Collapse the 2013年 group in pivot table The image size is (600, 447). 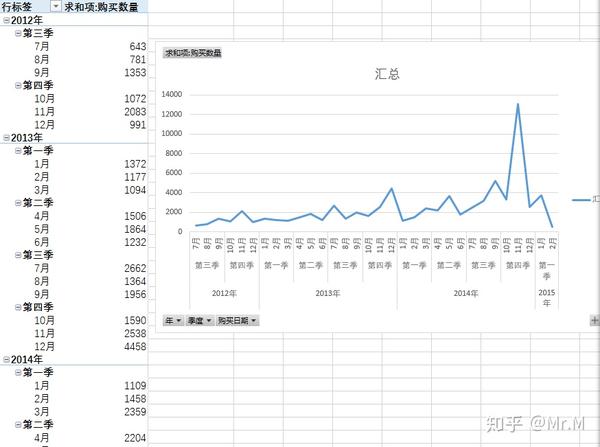(x=6, y=138)
